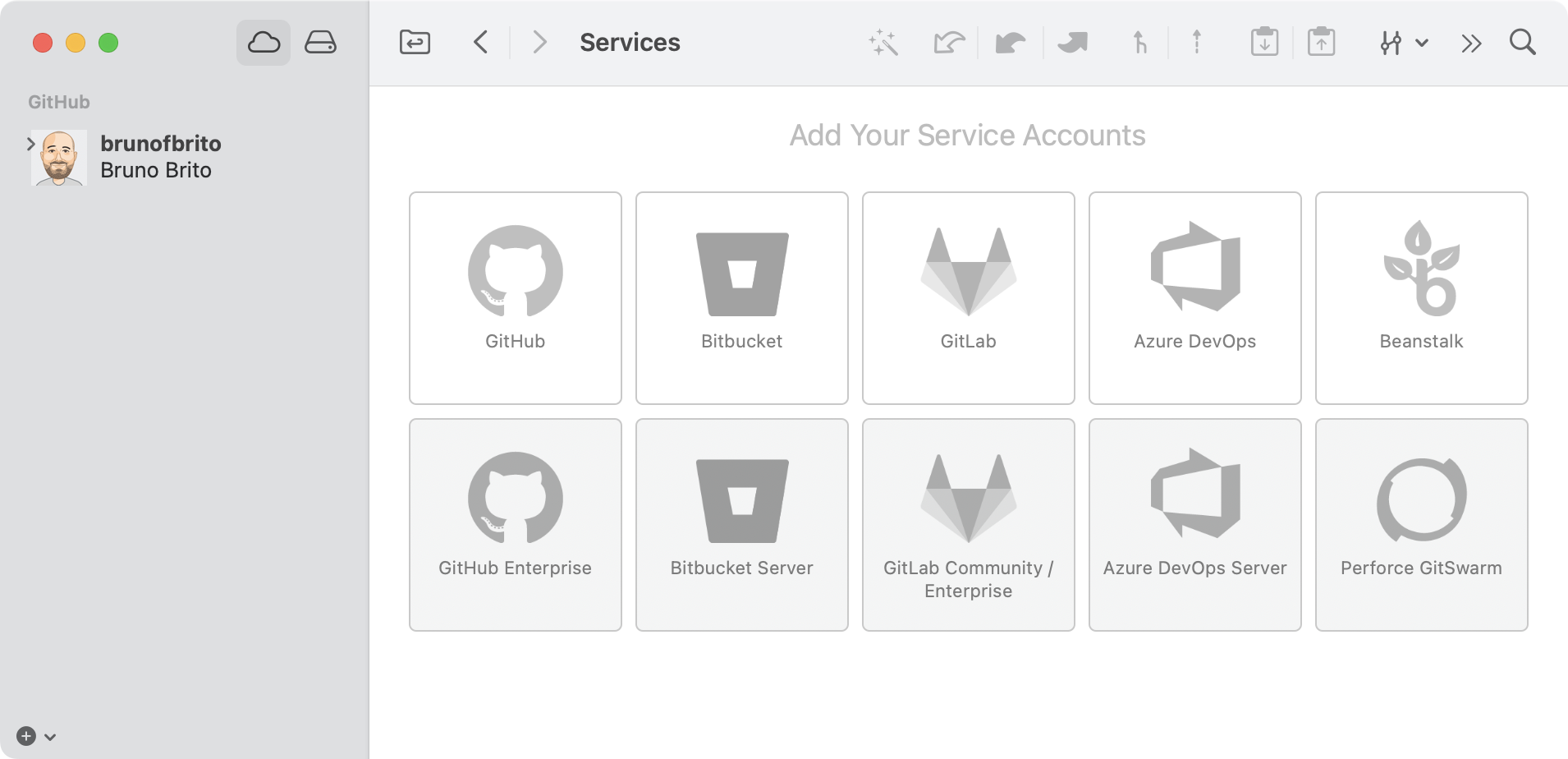Choose Azure DevOps Server tile
Viewport: 1568px width, 759px height.
click(x=1194, y=524)
